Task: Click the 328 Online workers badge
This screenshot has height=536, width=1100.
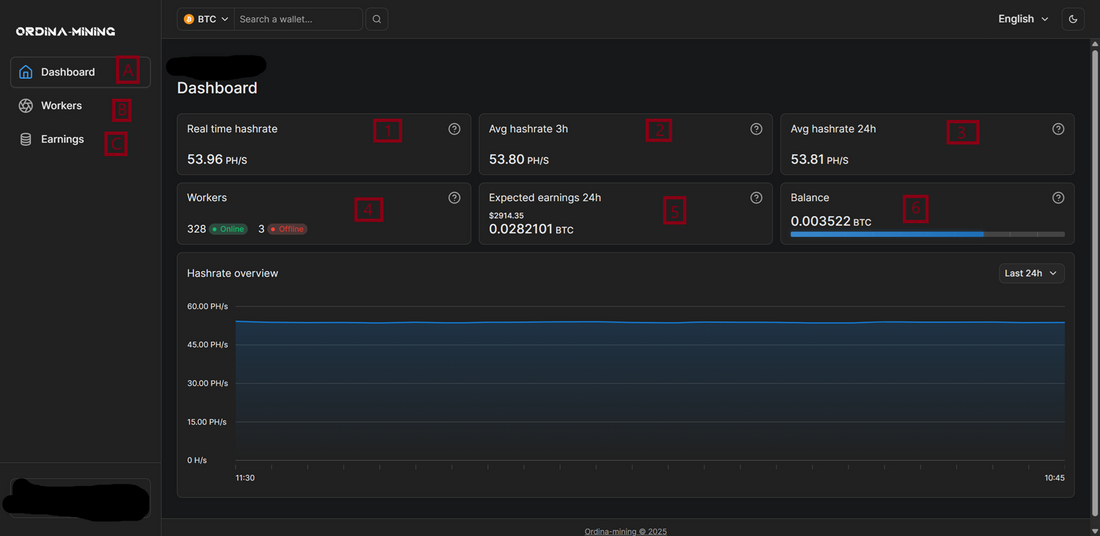Action: point(228,229)
